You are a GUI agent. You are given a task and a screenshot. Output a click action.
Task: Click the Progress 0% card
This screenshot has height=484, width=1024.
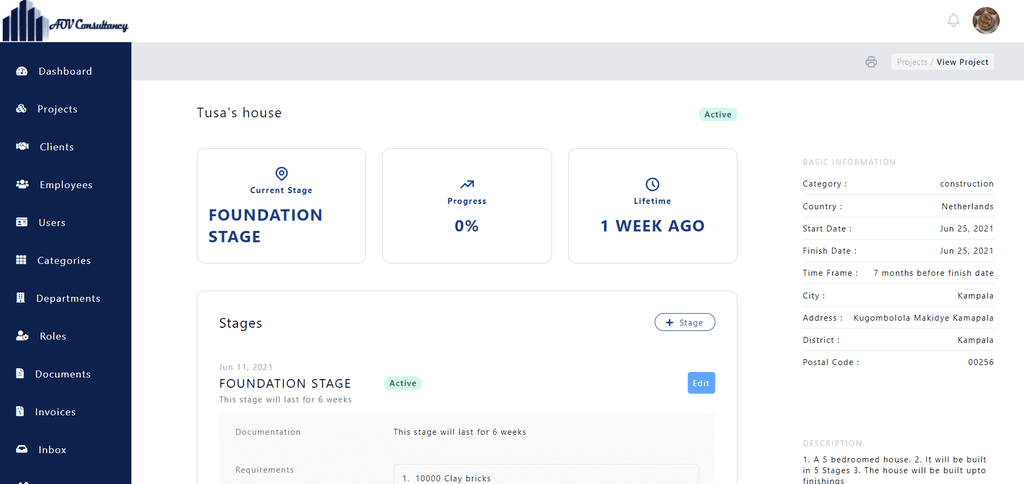pos(467,206)
